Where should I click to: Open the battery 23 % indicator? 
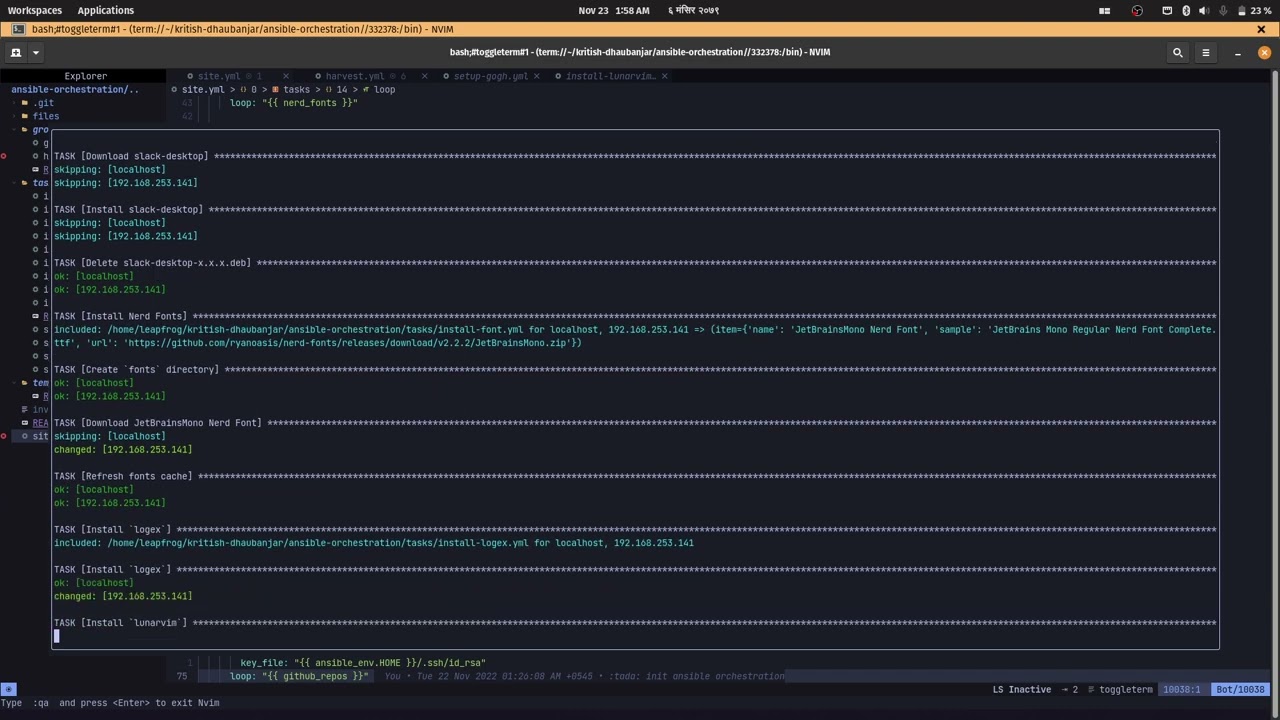click(1253, 11)
